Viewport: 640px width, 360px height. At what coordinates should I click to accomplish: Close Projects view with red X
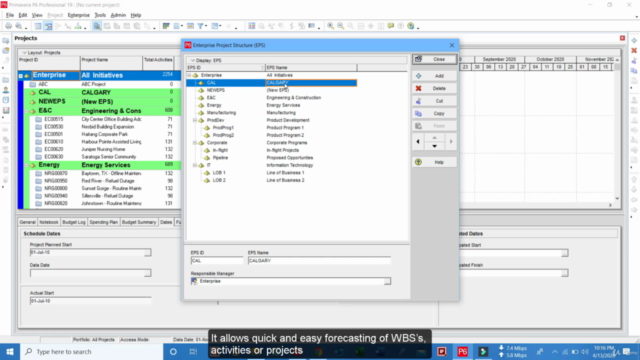[x=622, y=38]
